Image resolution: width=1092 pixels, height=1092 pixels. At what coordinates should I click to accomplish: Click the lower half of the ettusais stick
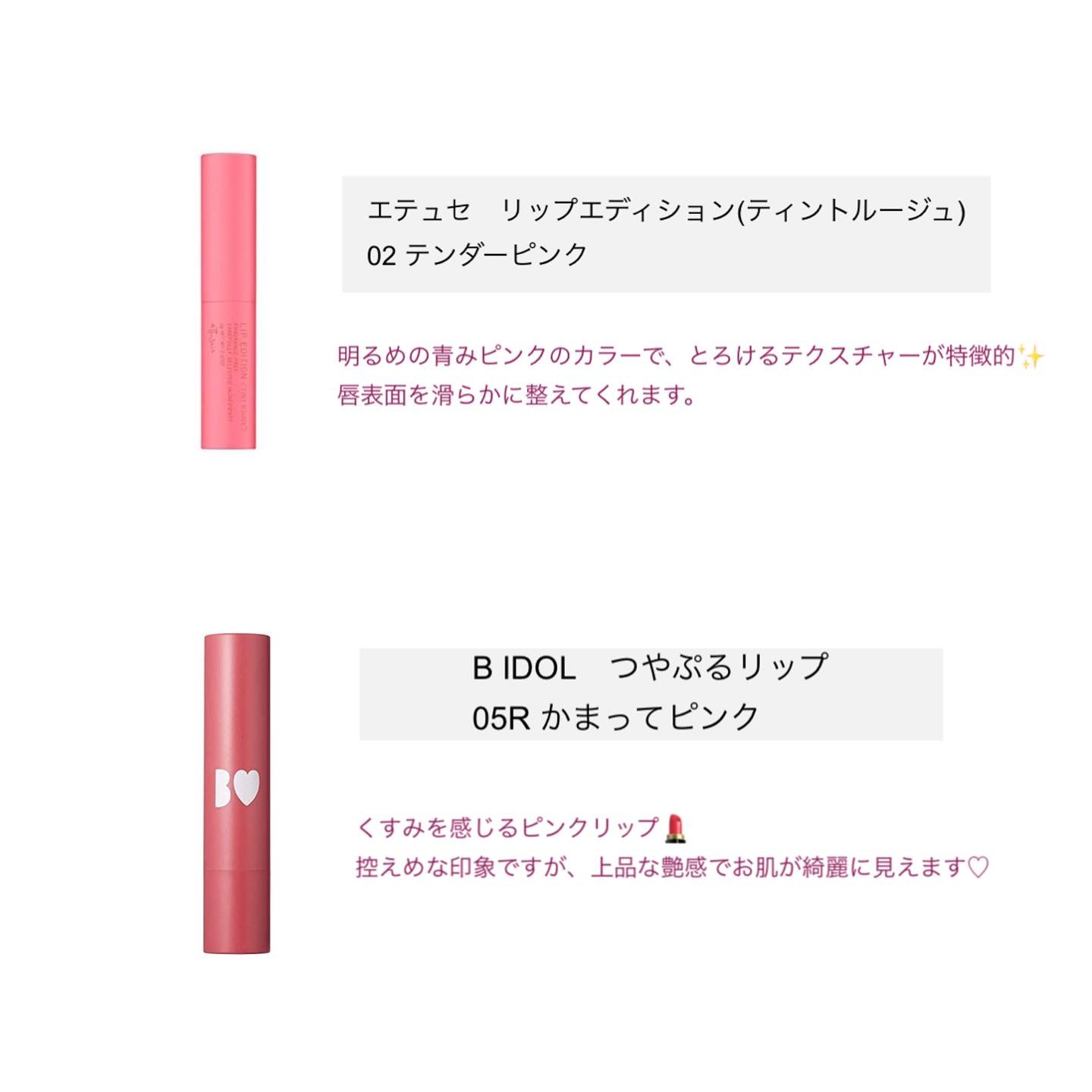pyautogui.click(x=228, y=375)
